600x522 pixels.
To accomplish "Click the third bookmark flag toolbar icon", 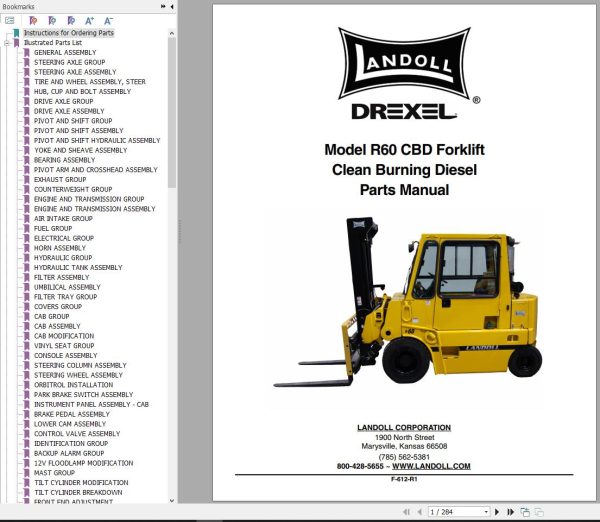I will point(71,21).
